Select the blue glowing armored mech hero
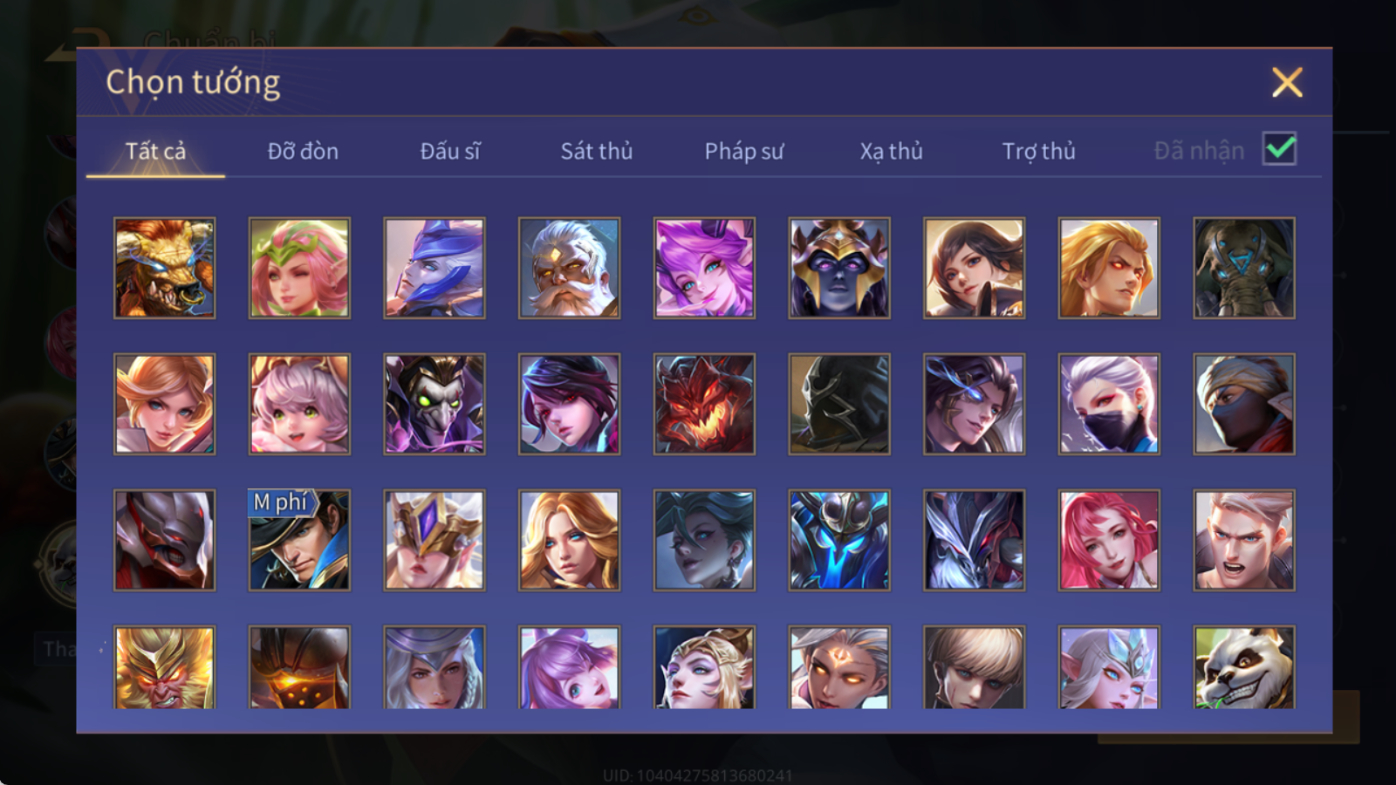Screen dimensions: 1396x785 pyautogui.click(x=840, y=540)
